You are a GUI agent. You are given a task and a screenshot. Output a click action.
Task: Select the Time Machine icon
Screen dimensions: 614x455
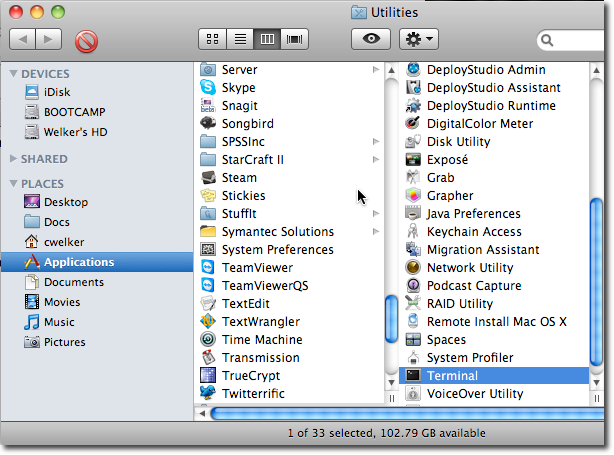point(208,339)
